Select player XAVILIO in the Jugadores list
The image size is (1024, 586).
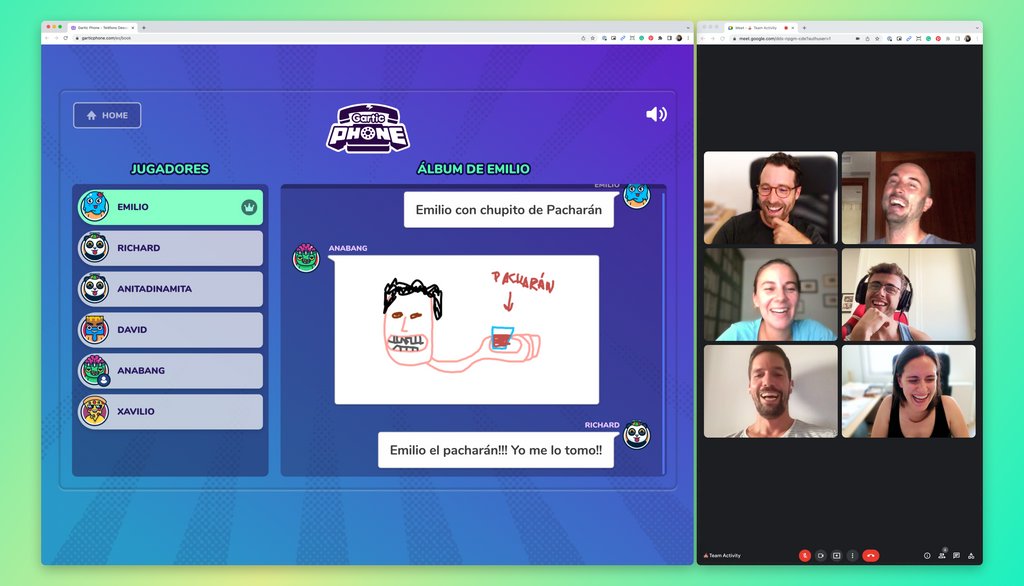[x=170, y=412]
